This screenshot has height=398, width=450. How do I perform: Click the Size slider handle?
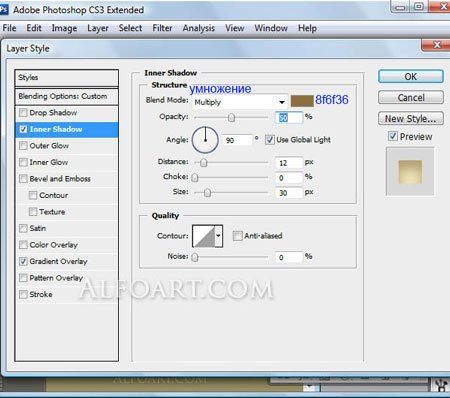207,193
